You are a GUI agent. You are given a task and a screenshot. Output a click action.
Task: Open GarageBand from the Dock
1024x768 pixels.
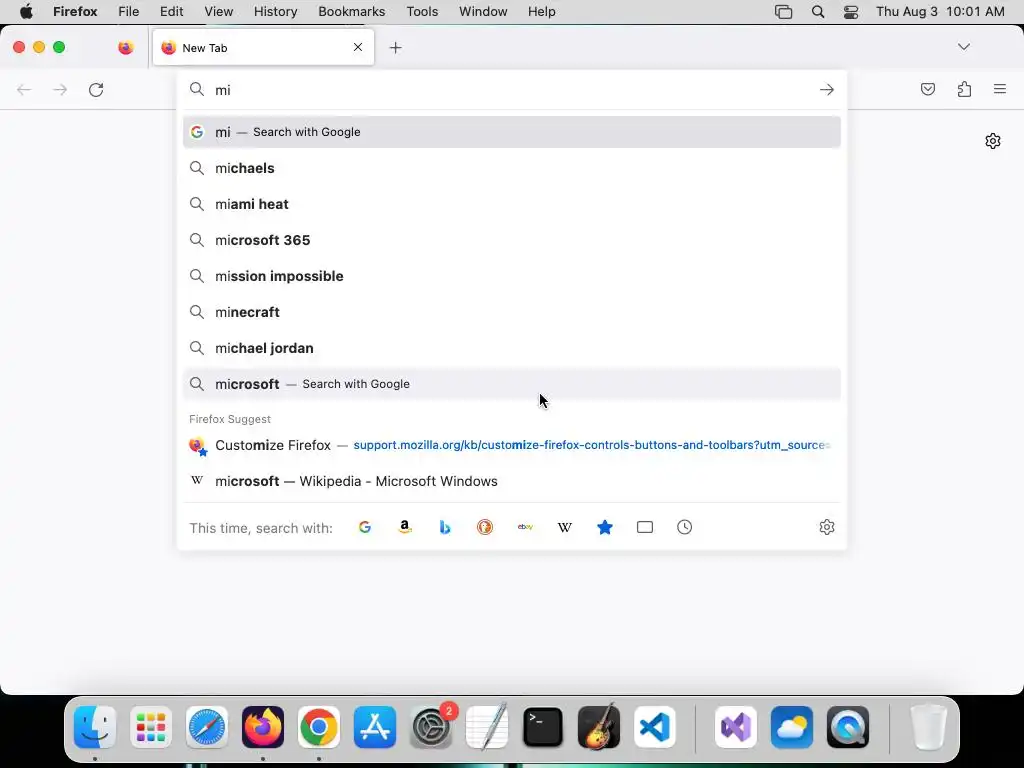click(599, 726)
